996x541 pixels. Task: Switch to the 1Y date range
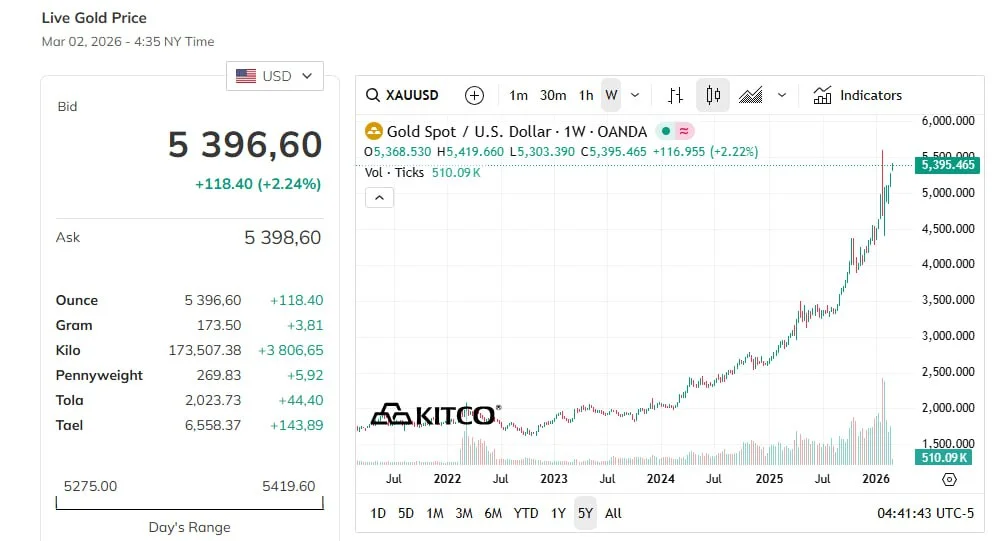click(x=558, y=513)
